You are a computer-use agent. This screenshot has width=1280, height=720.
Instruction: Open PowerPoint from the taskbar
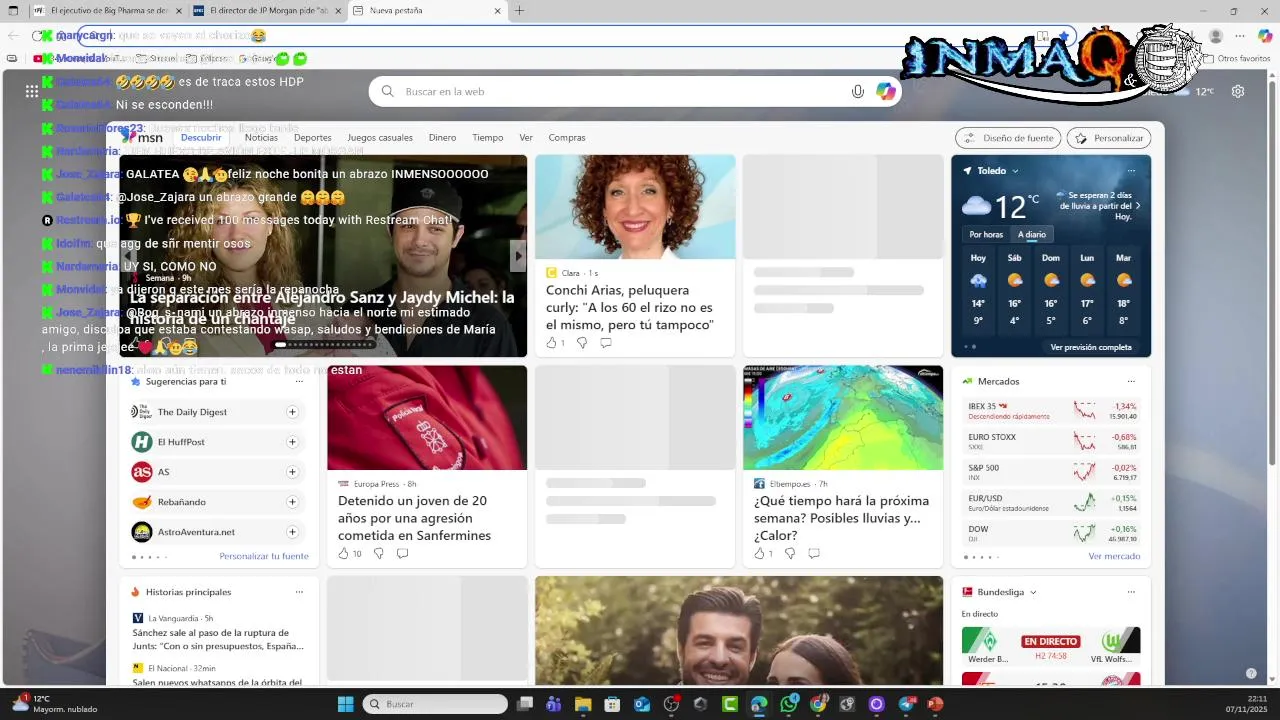935,704
